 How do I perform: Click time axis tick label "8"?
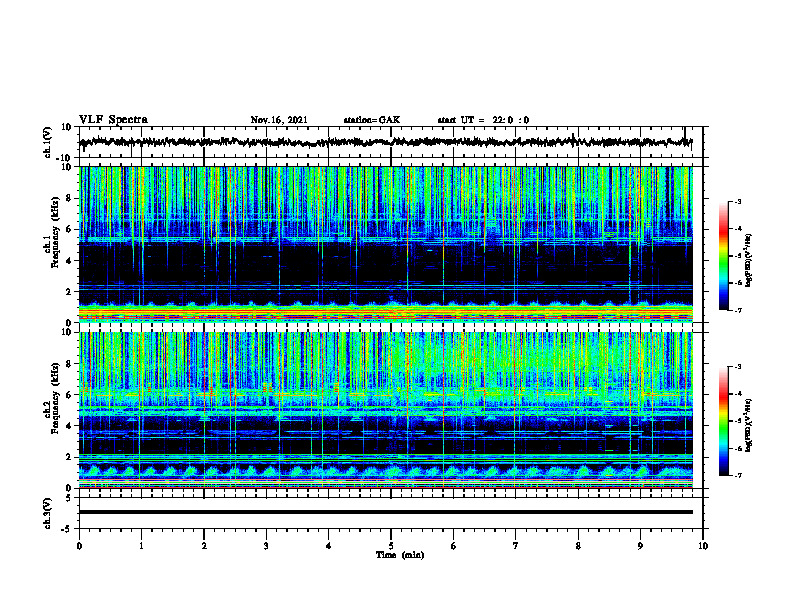578,546
